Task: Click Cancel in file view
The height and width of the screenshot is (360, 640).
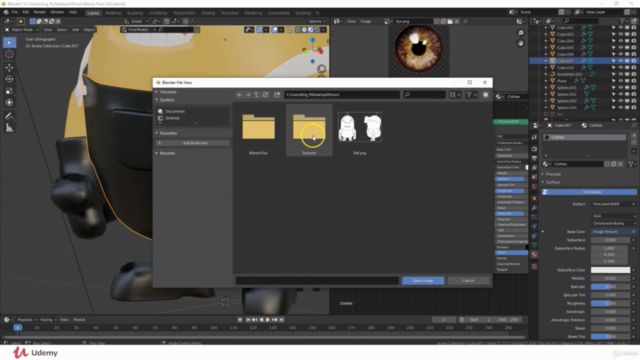Action: (468, 281)
